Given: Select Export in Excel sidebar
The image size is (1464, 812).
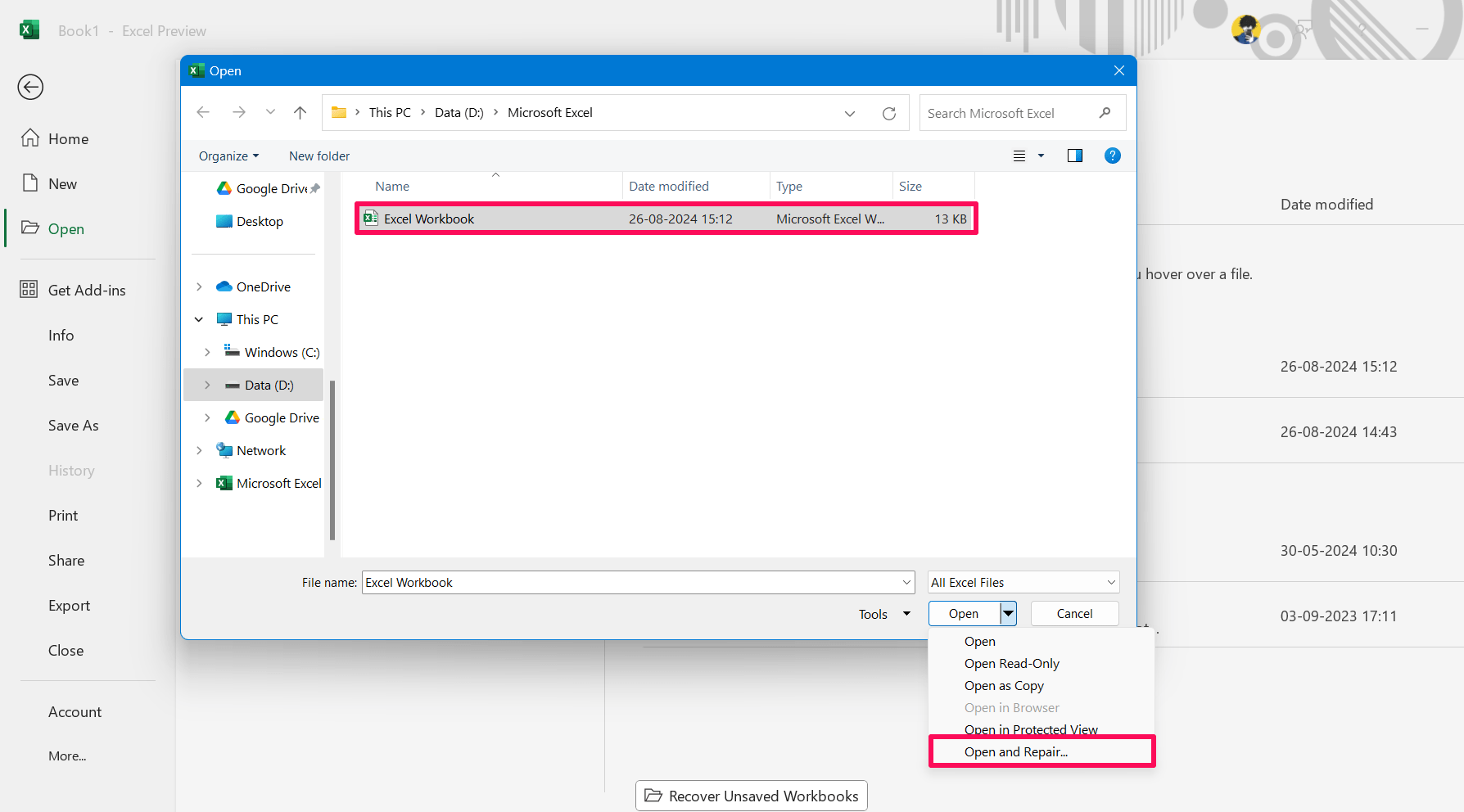Looking at the screenshot, I should pyautogui.click(x=69, y=605).
